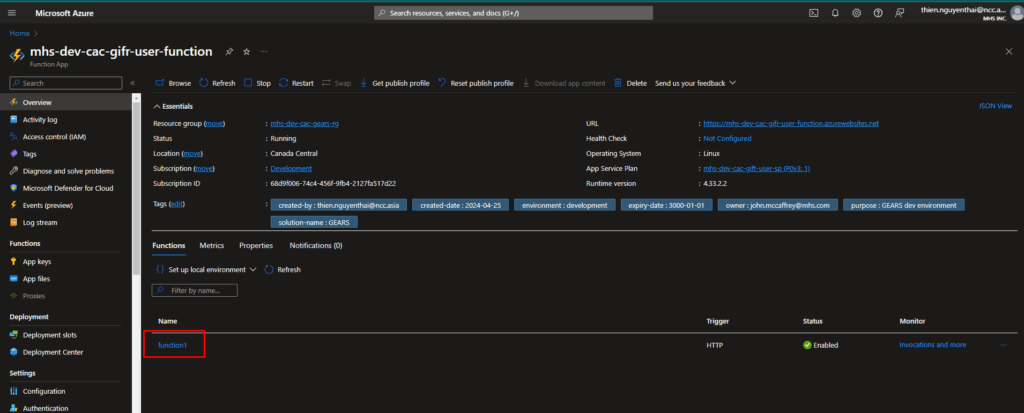Pin the function app to dashboard
Screen dimensions: 1024x413
(x=229, y=52)
